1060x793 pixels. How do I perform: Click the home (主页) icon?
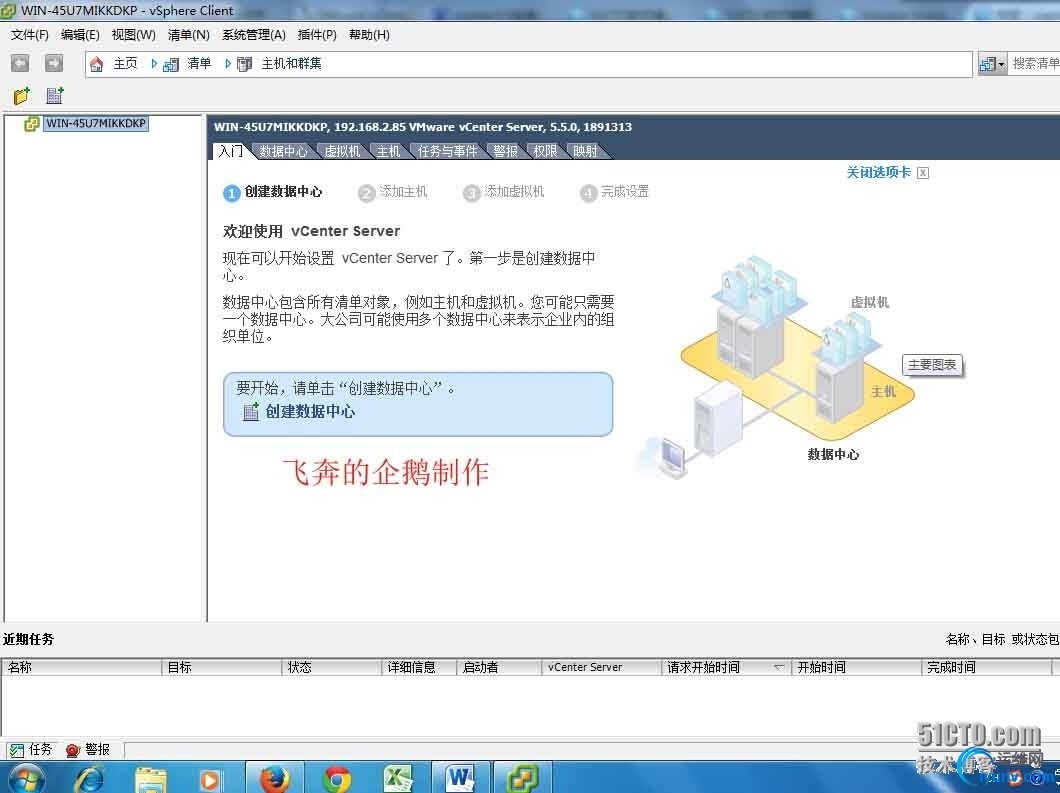click(97, 64)
